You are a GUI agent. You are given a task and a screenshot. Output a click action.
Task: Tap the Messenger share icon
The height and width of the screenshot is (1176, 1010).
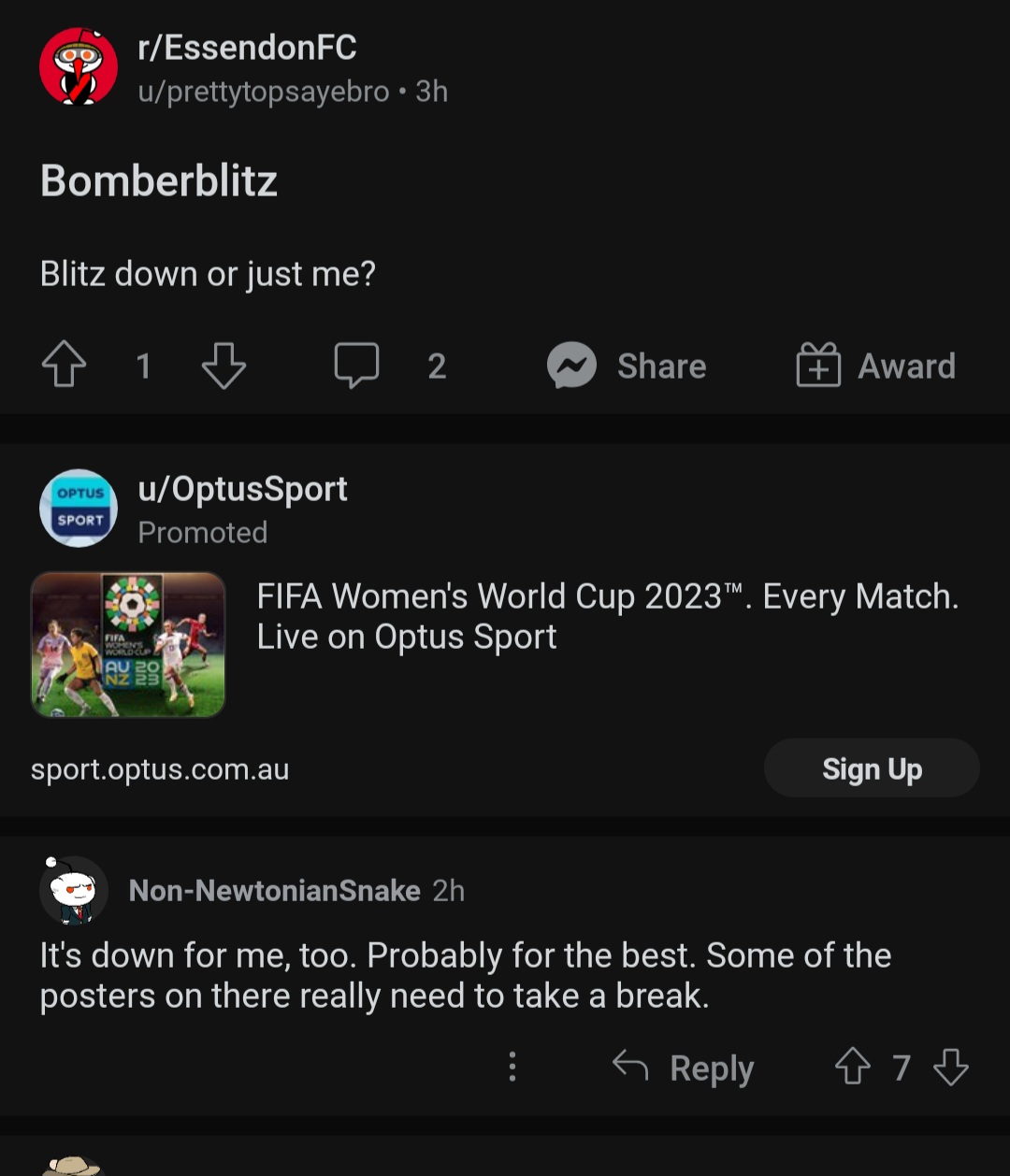click(571, 366)
